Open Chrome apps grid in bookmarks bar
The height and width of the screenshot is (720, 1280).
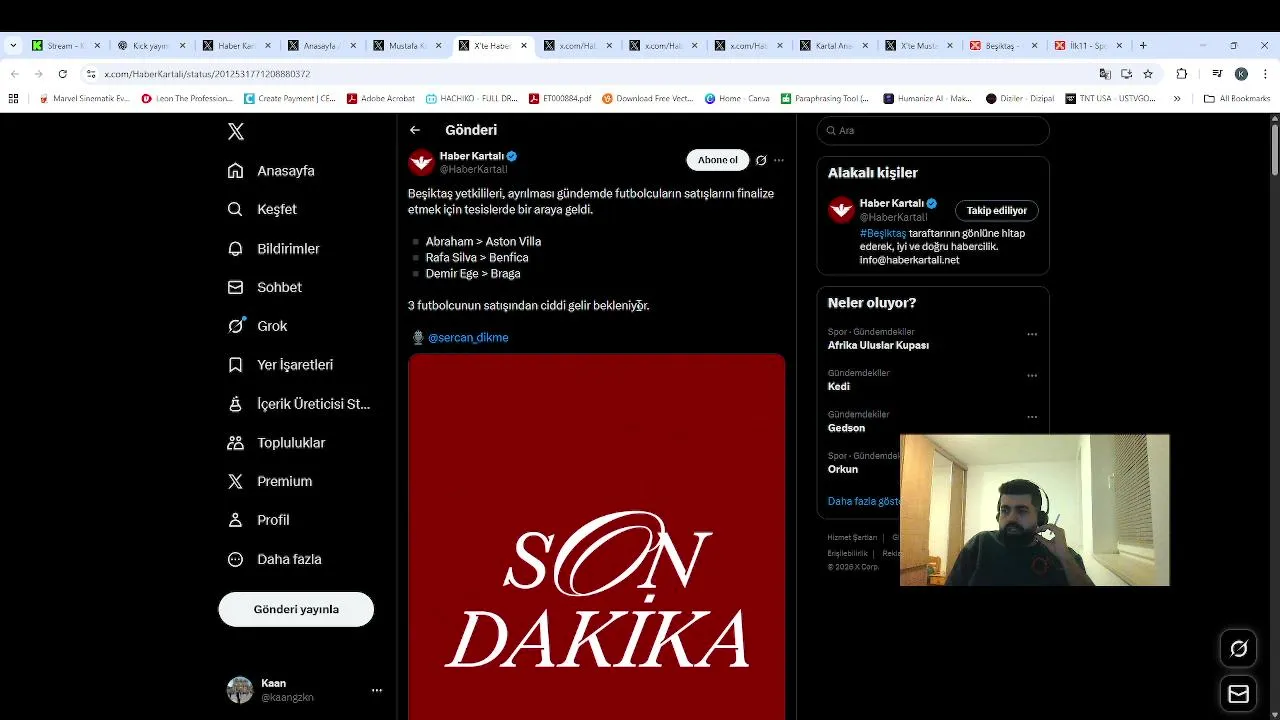point(13,98)
